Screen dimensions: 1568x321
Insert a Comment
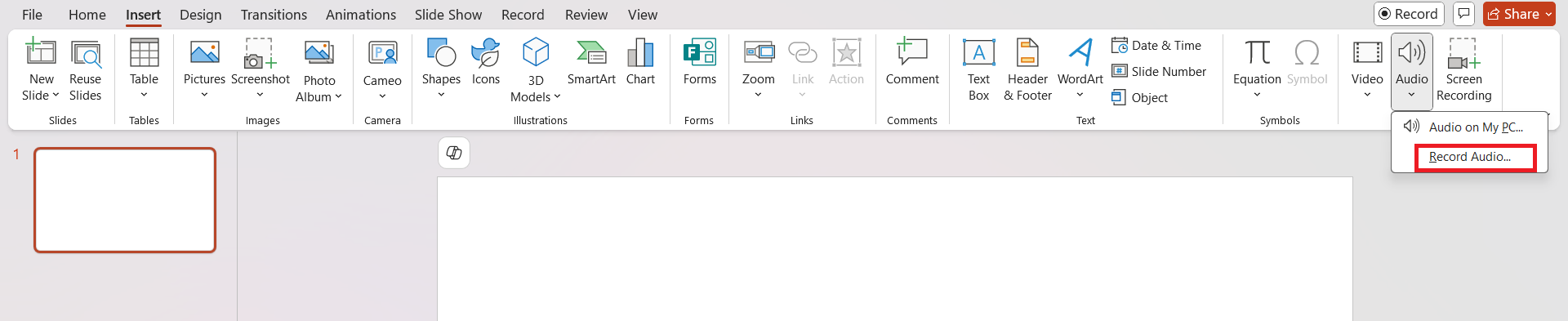pos(912,62)
